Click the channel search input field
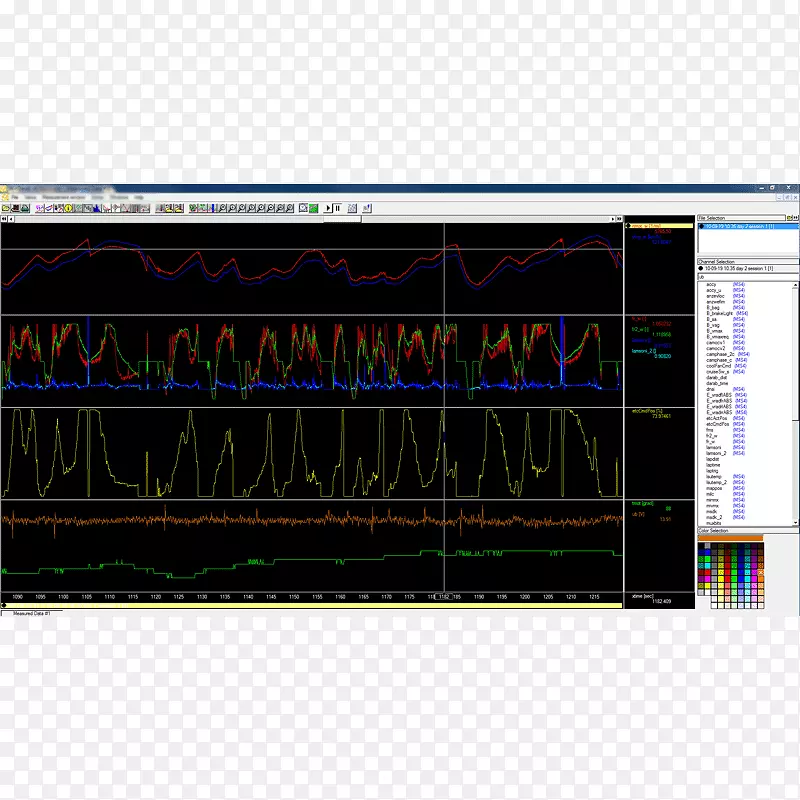 tap(747, 276)
